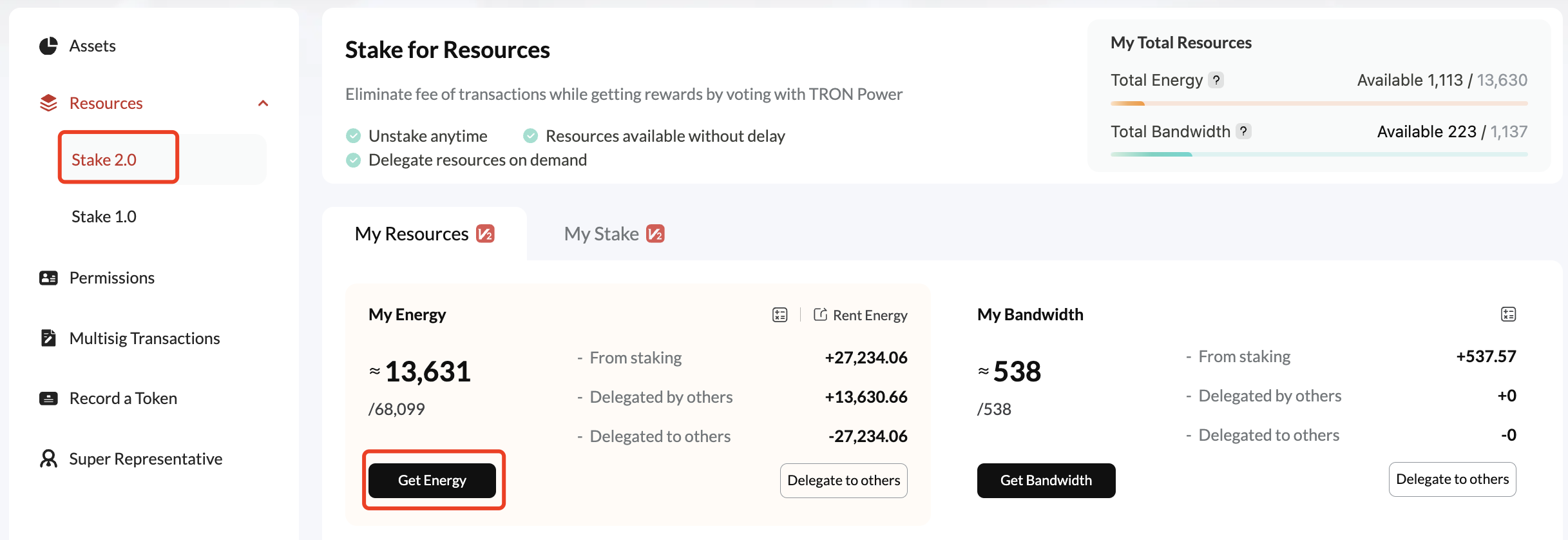Click the Resources stacked layers icon
1568x540 pixels.
pyautogui.click(x=48, y=103)
